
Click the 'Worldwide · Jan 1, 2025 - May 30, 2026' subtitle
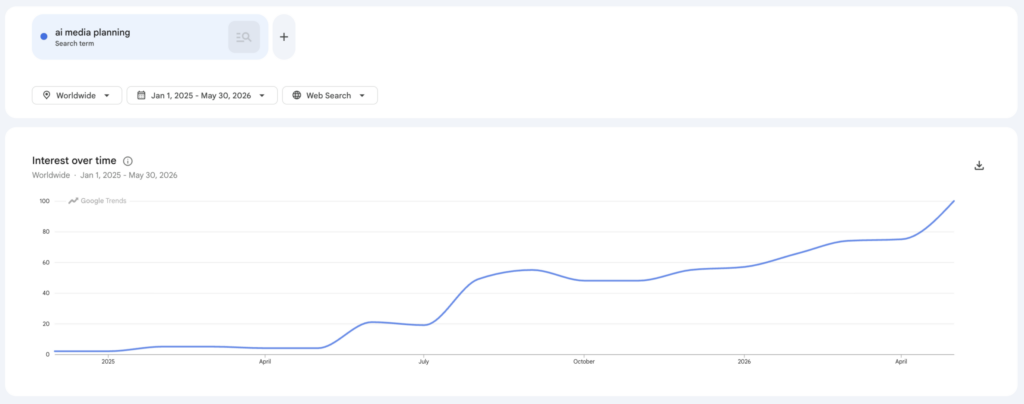pos(104,176)
